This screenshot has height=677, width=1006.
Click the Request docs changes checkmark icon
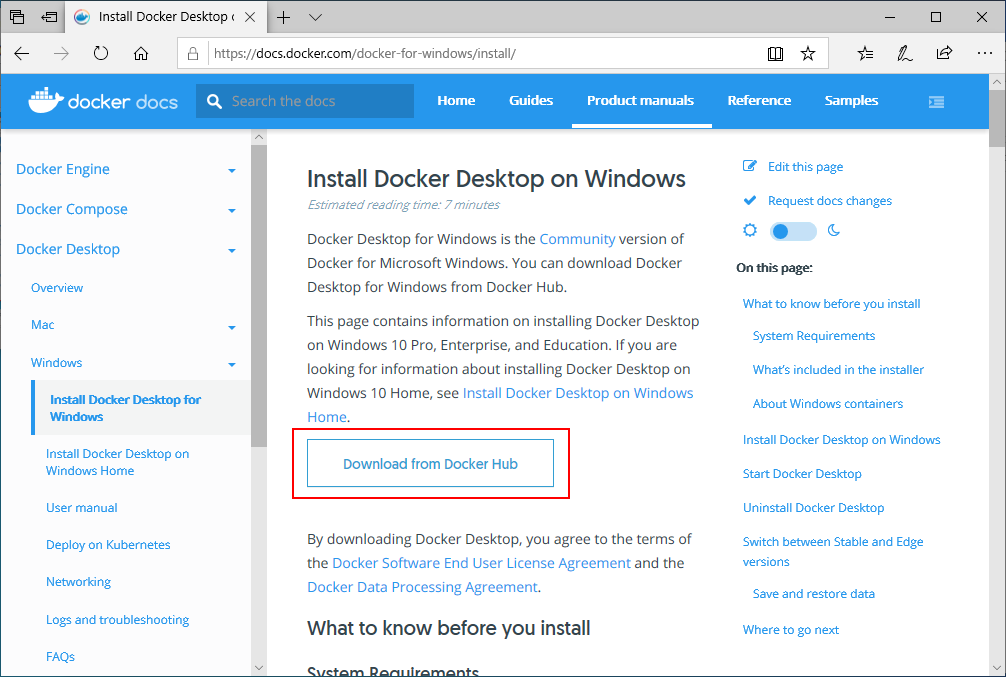coord(749,200)
